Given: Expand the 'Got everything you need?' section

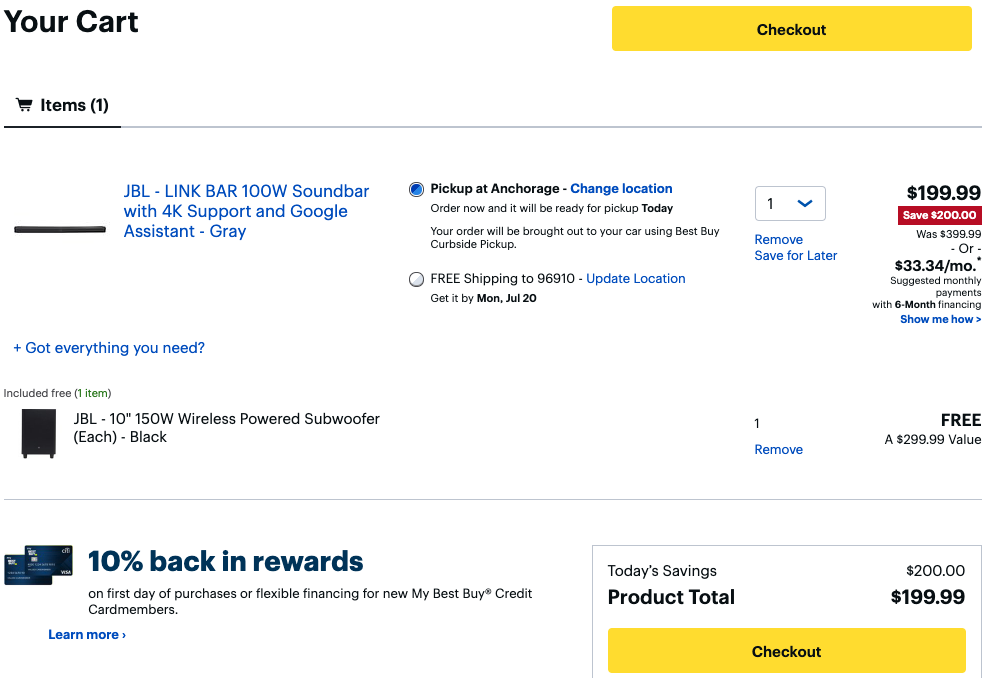Looking at the screenshot, I should [x=109, y=348].
